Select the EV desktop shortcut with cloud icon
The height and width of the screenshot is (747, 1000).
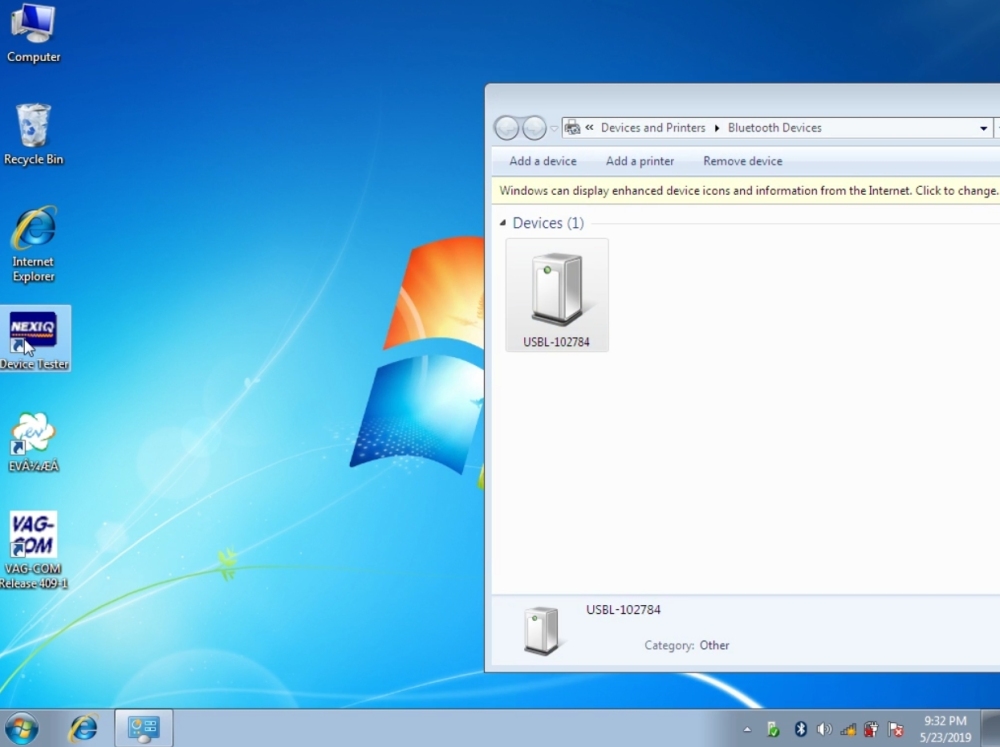pos(33,442)
